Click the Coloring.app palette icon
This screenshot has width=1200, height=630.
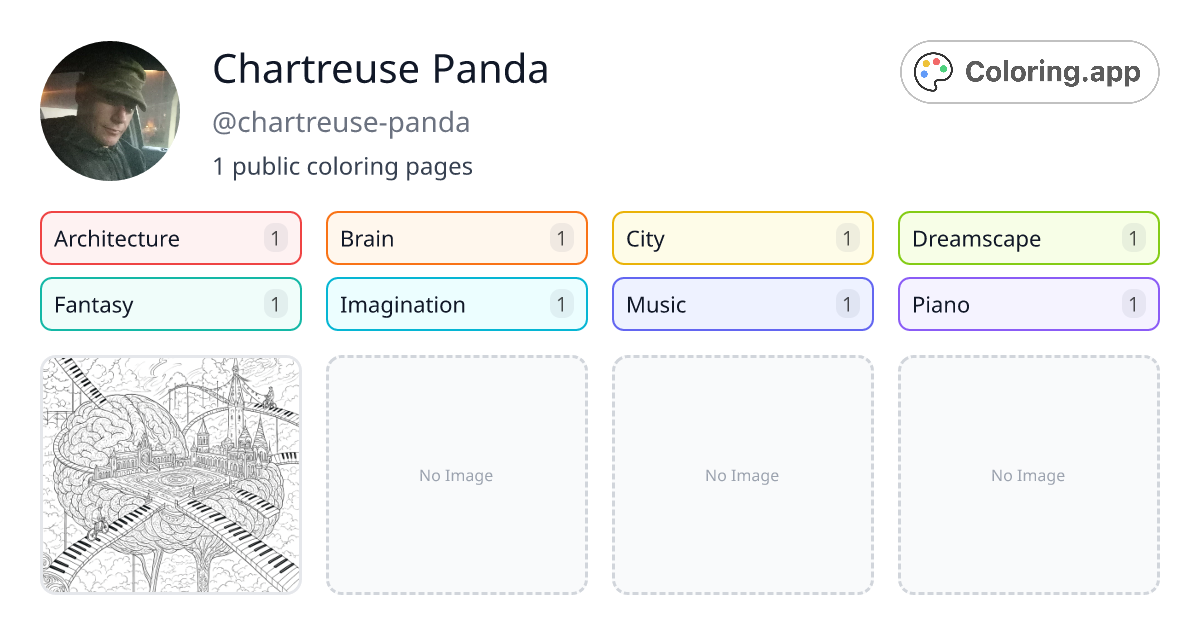934,72
